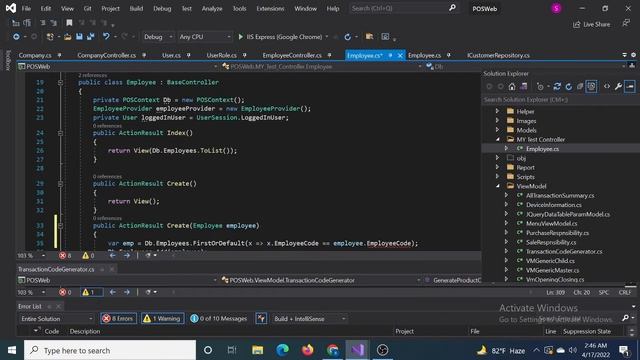
Task: Go to next issue arrow in editor status
Action: coord(127,256)
